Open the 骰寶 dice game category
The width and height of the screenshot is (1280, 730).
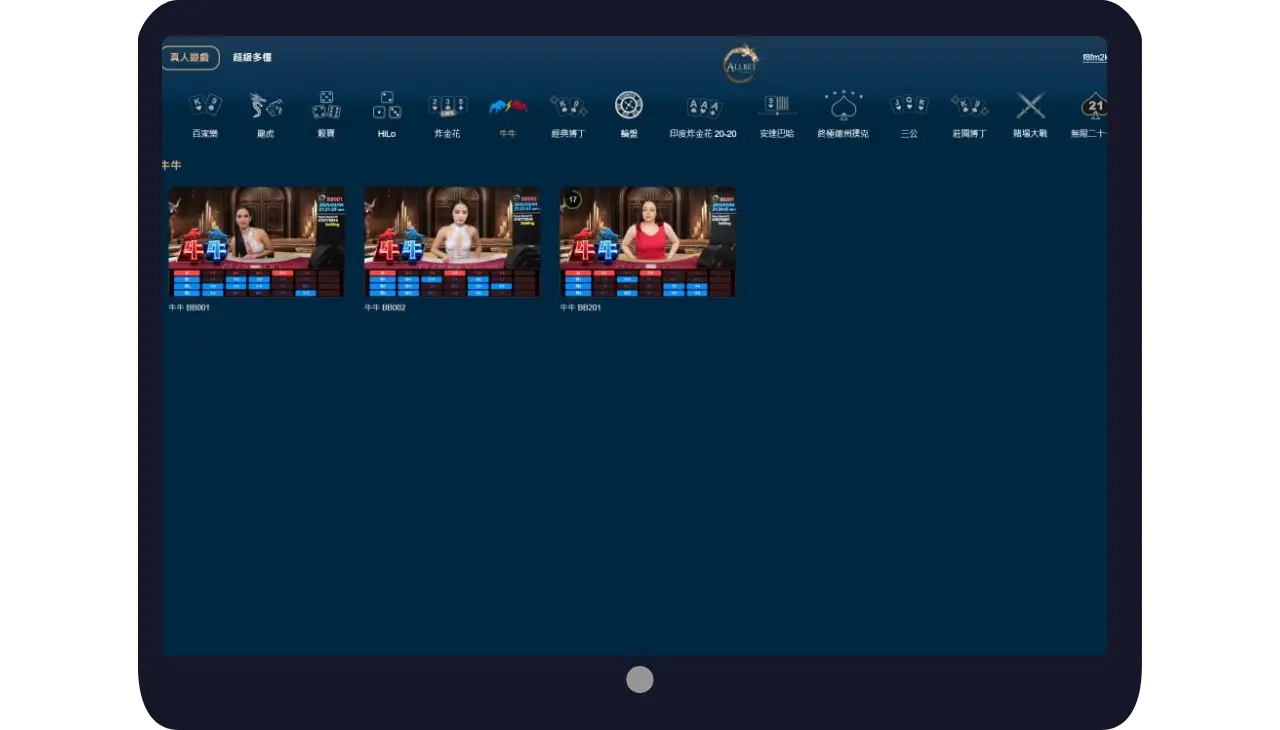(x=326, y=115)
